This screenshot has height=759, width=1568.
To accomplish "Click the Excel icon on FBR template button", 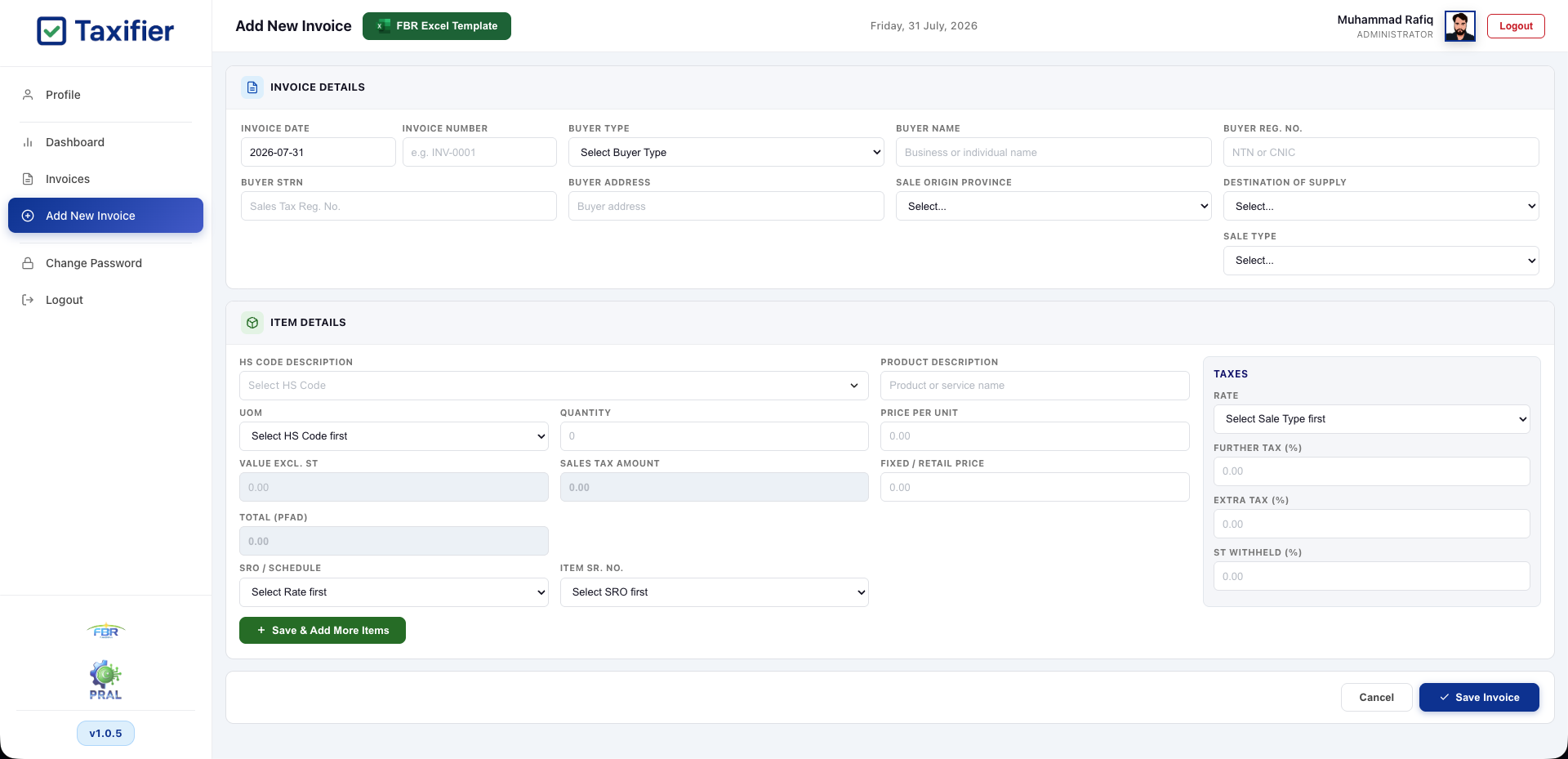I will tap(382, 26).
